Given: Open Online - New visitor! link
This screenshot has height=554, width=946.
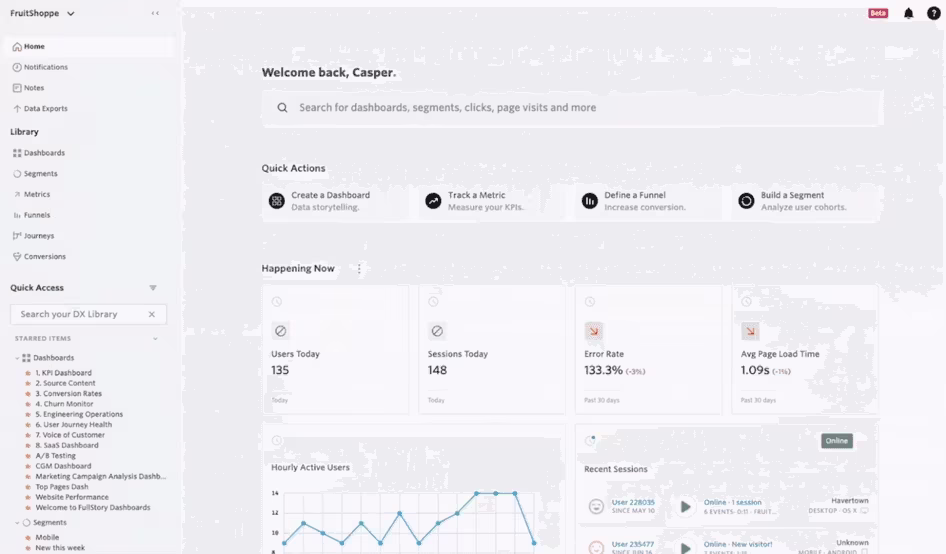Looking at the screenshot, I should [738, 544].
